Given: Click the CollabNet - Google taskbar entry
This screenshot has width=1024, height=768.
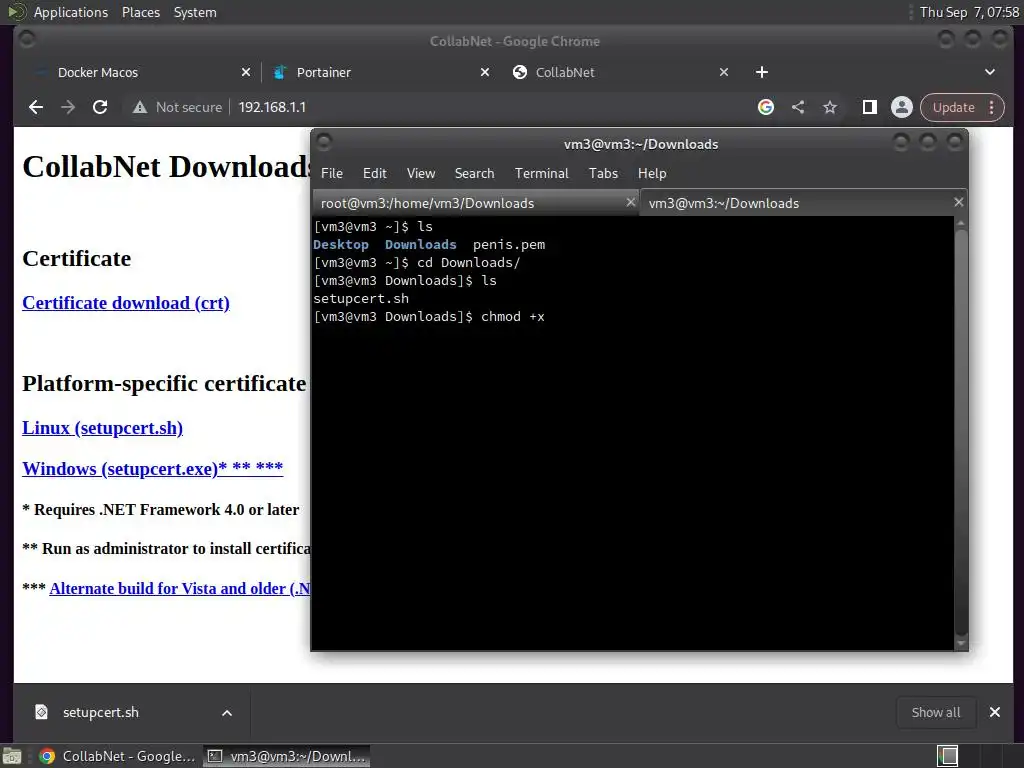Looking at the screenshot, I should pos(117,756).
